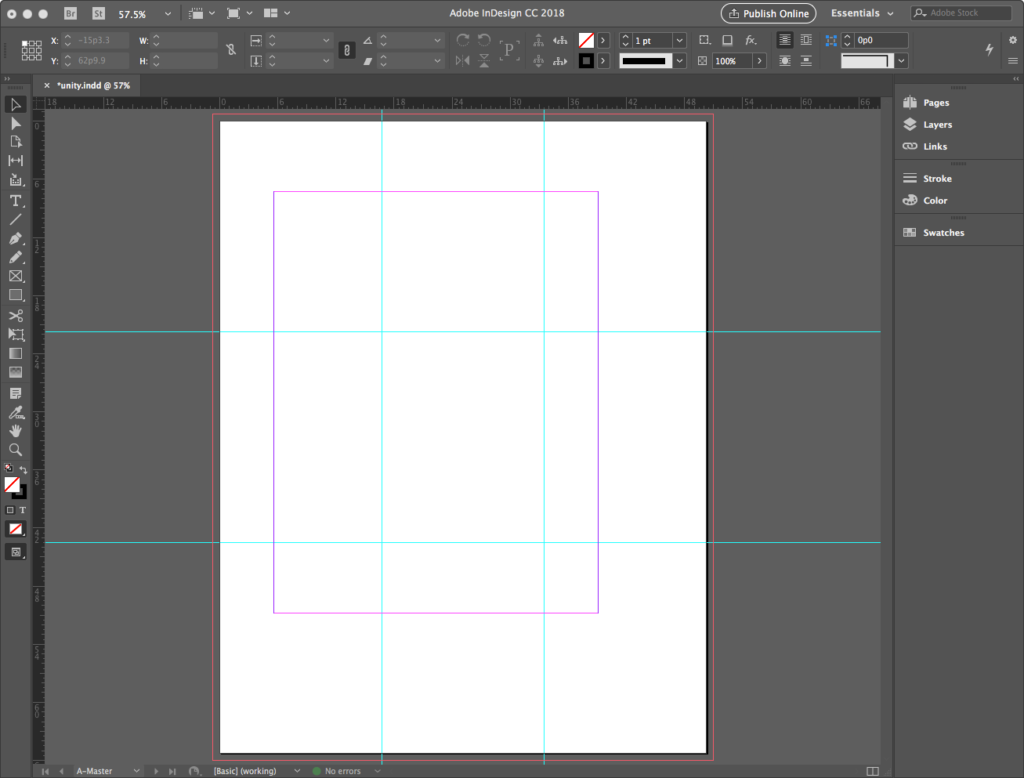
Task: Click the fill color swatch in toolbox
Action: pos(12,484)
